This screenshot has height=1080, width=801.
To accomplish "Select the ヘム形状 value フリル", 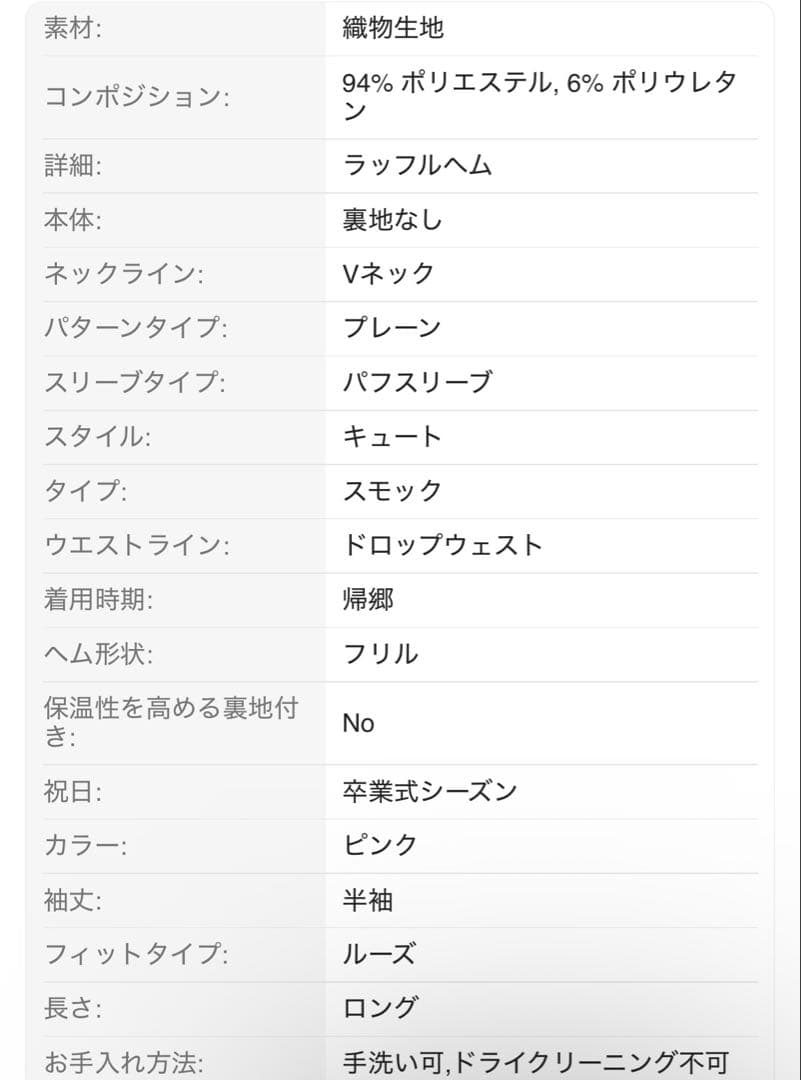I will pyautogui.click(x=380, y=654).
